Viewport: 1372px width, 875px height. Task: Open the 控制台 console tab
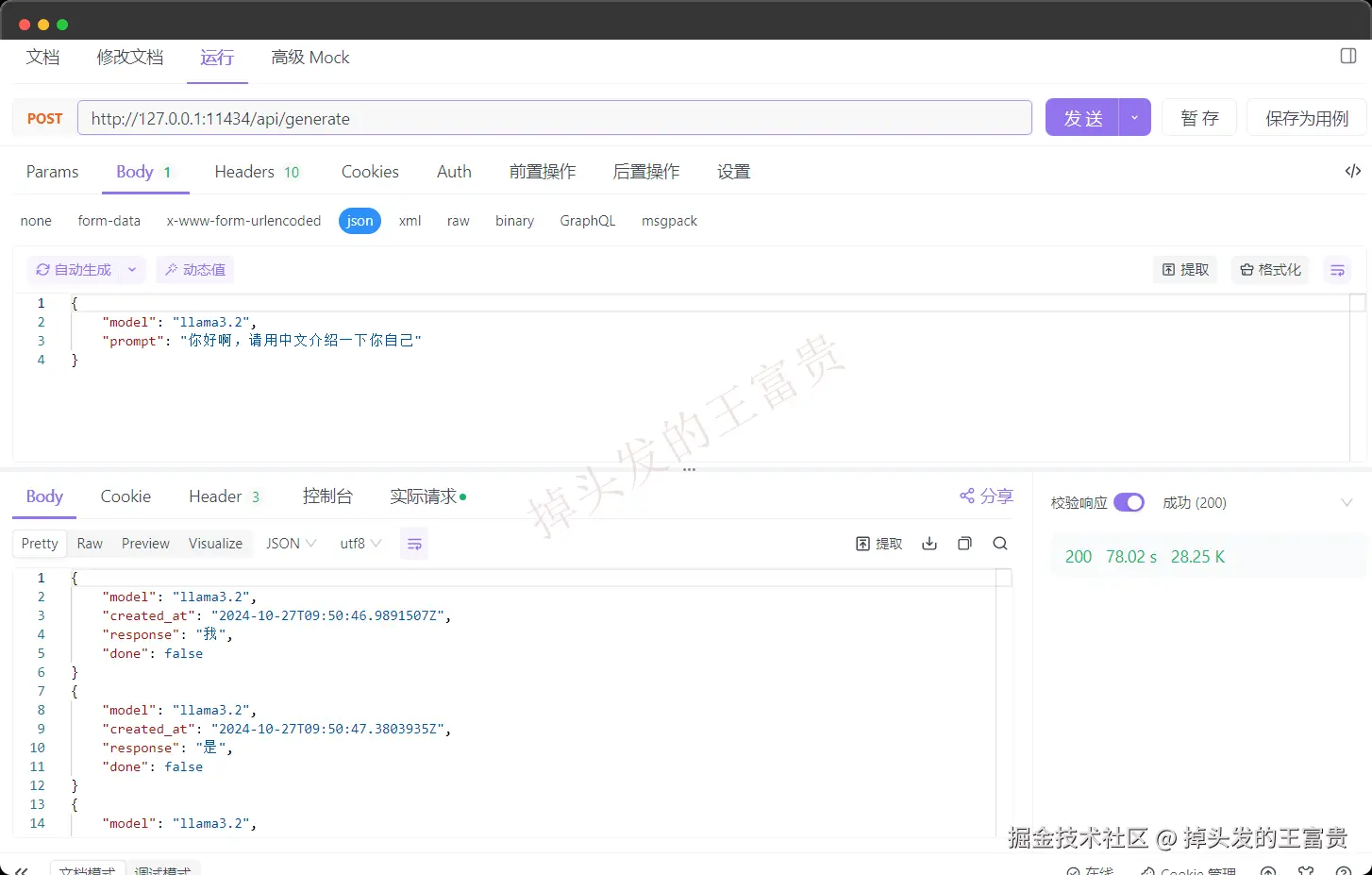[327, 496]
